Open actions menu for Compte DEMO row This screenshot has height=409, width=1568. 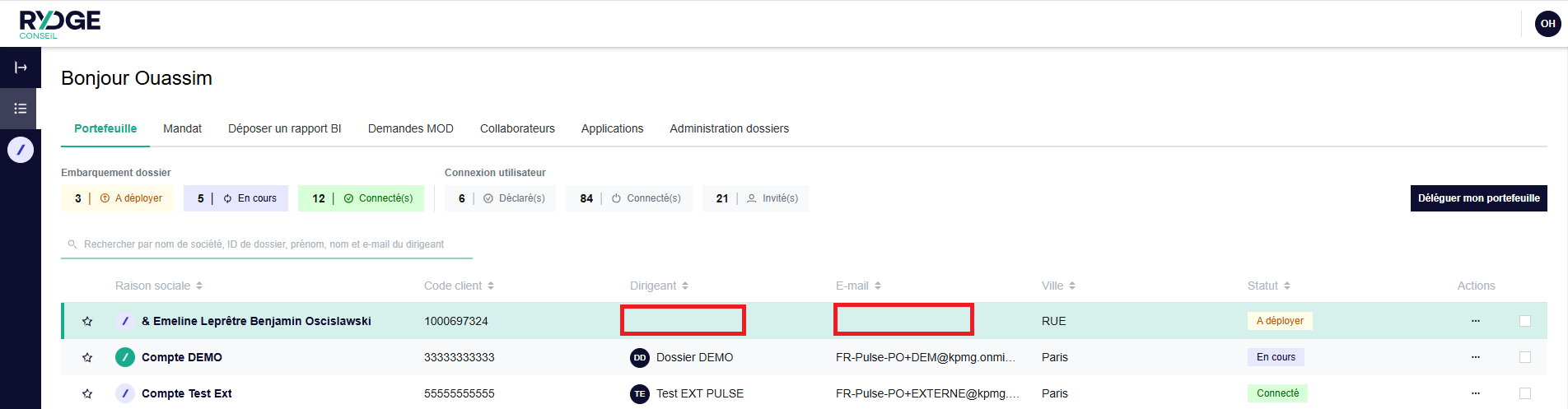[1475, 357]
